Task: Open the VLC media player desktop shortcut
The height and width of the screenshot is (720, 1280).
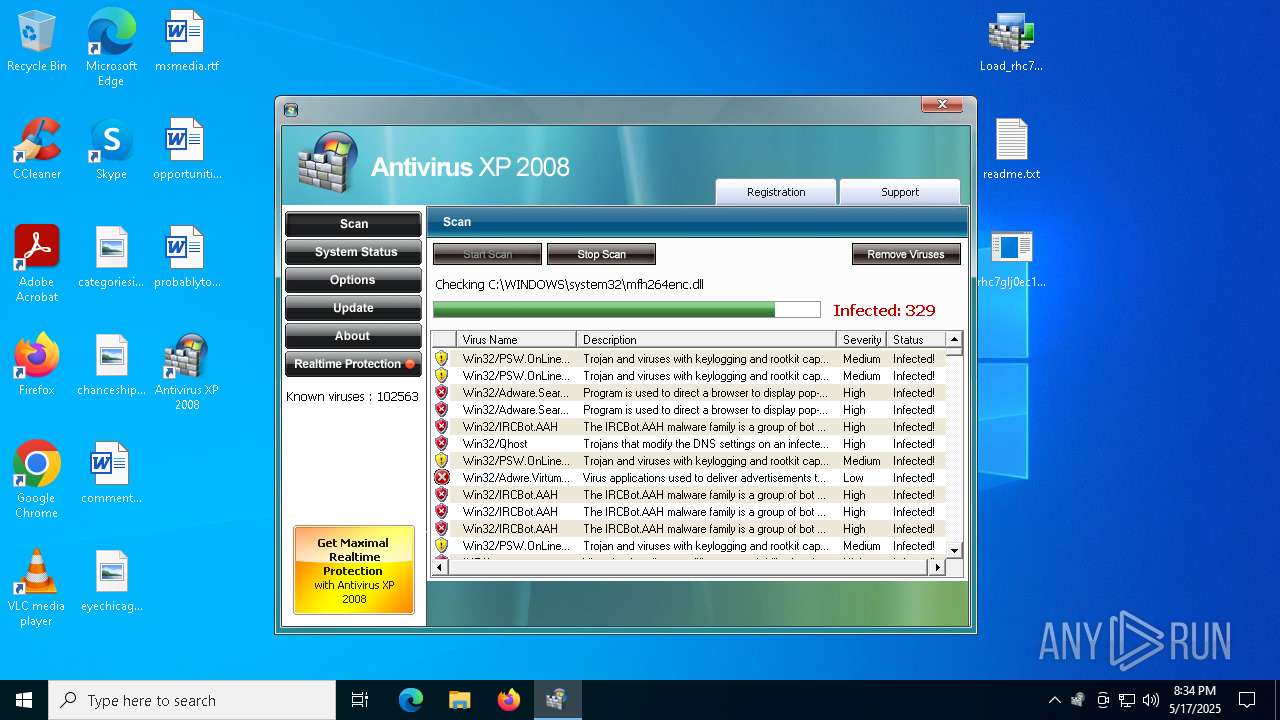Action: (37, 588)
